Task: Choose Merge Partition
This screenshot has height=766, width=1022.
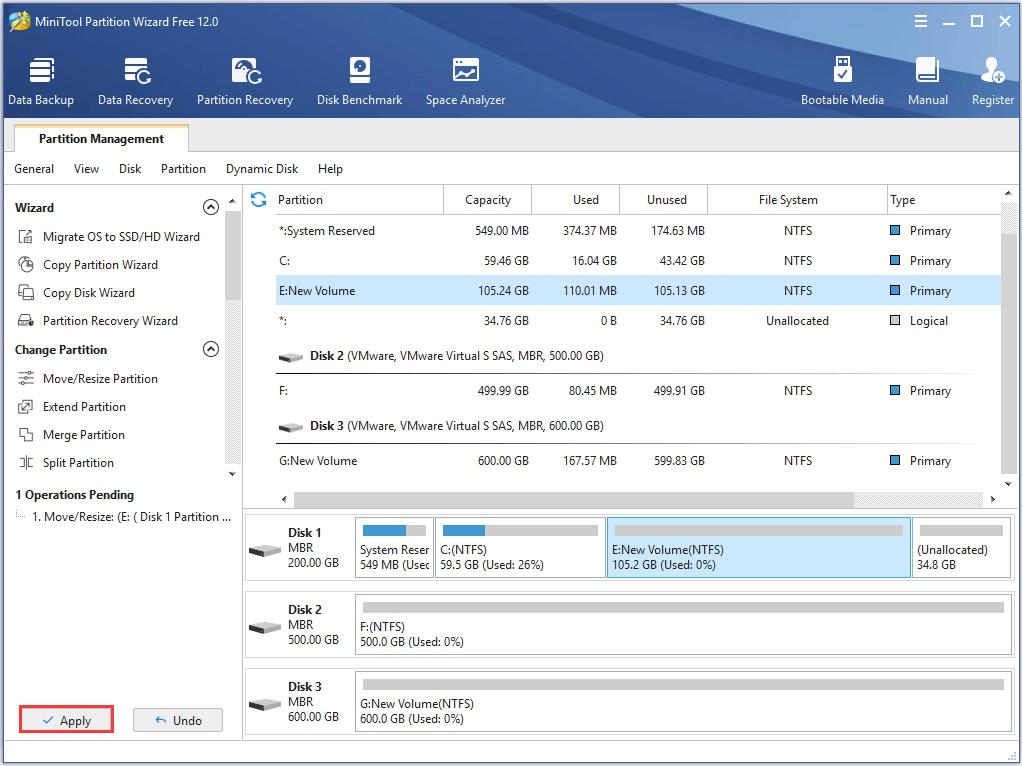Action: pos(71,435)
